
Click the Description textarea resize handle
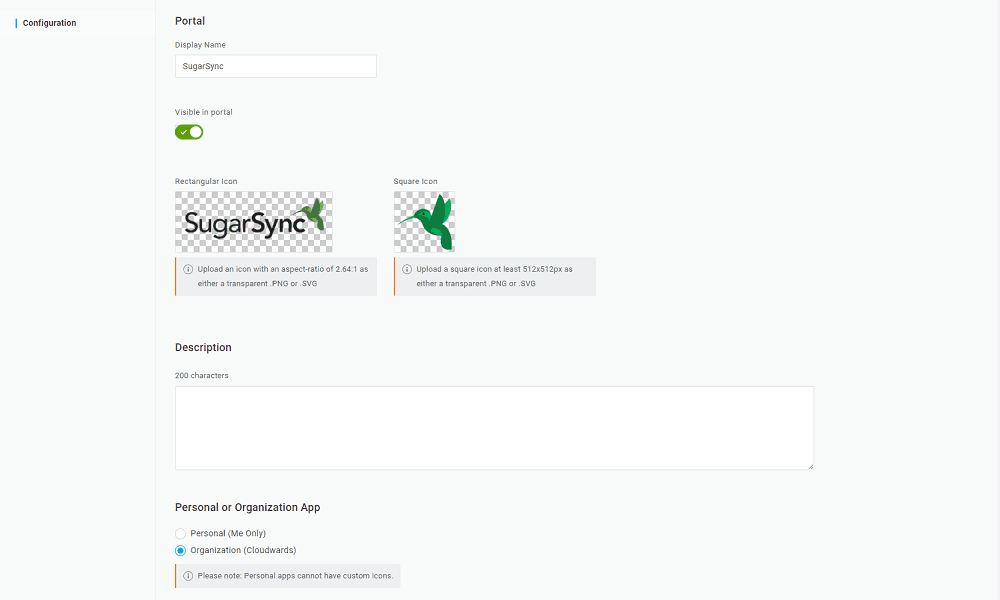(811, 467)
